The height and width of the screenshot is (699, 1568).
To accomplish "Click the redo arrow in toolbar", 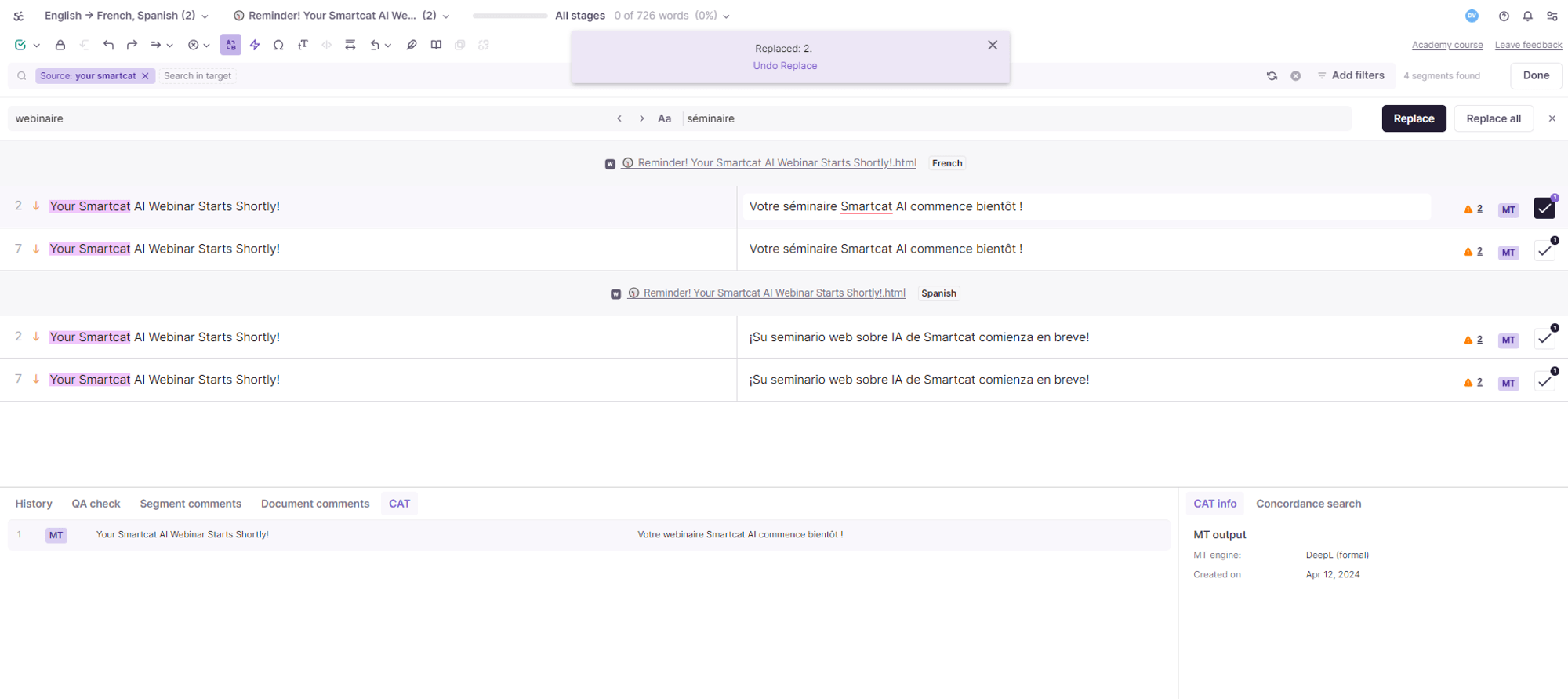I will coord(132,45).
